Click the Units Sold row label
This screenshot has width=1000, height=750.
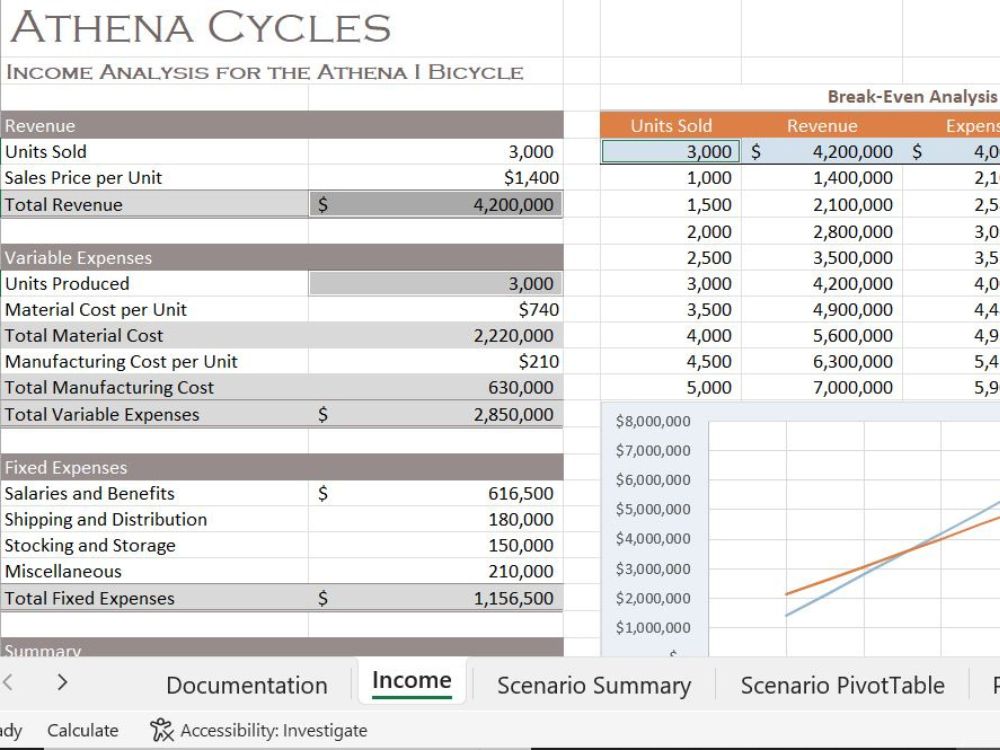tap(46, 152)
